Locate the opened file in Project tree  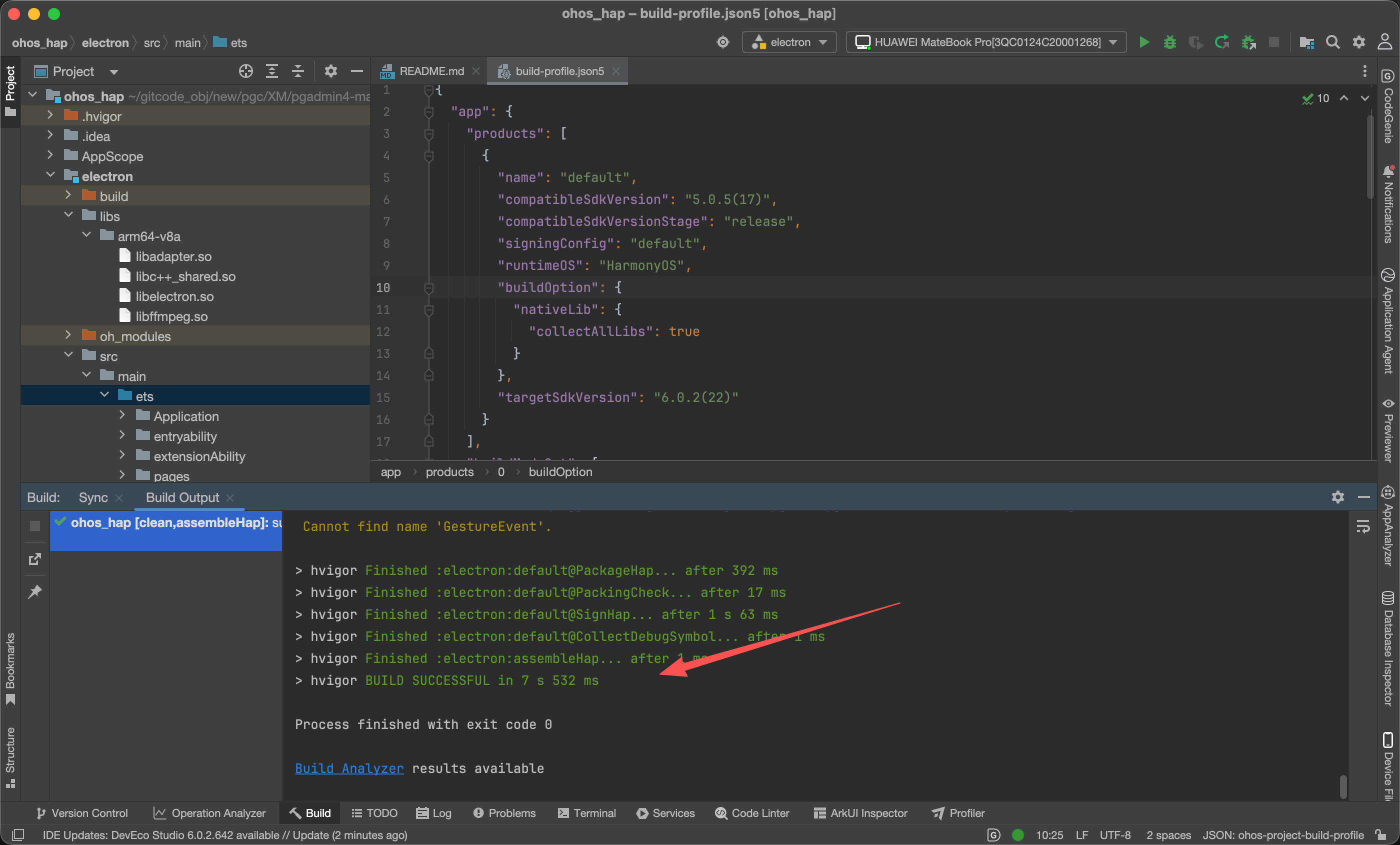(245, 71)
